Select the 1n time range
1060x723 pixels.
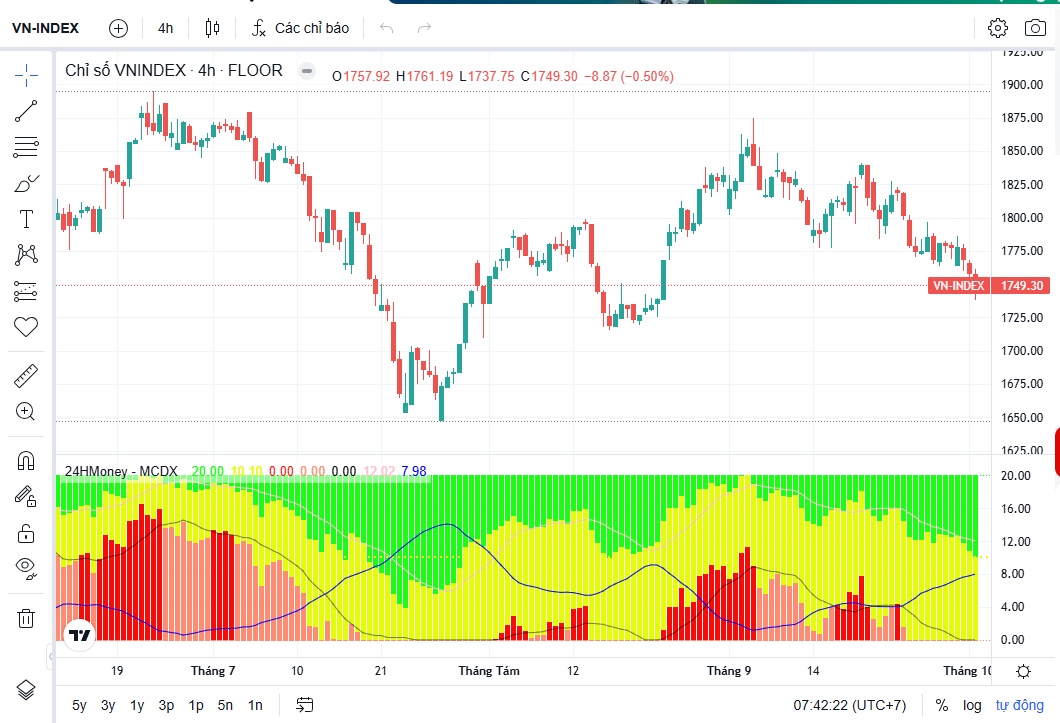click(255, 705)
